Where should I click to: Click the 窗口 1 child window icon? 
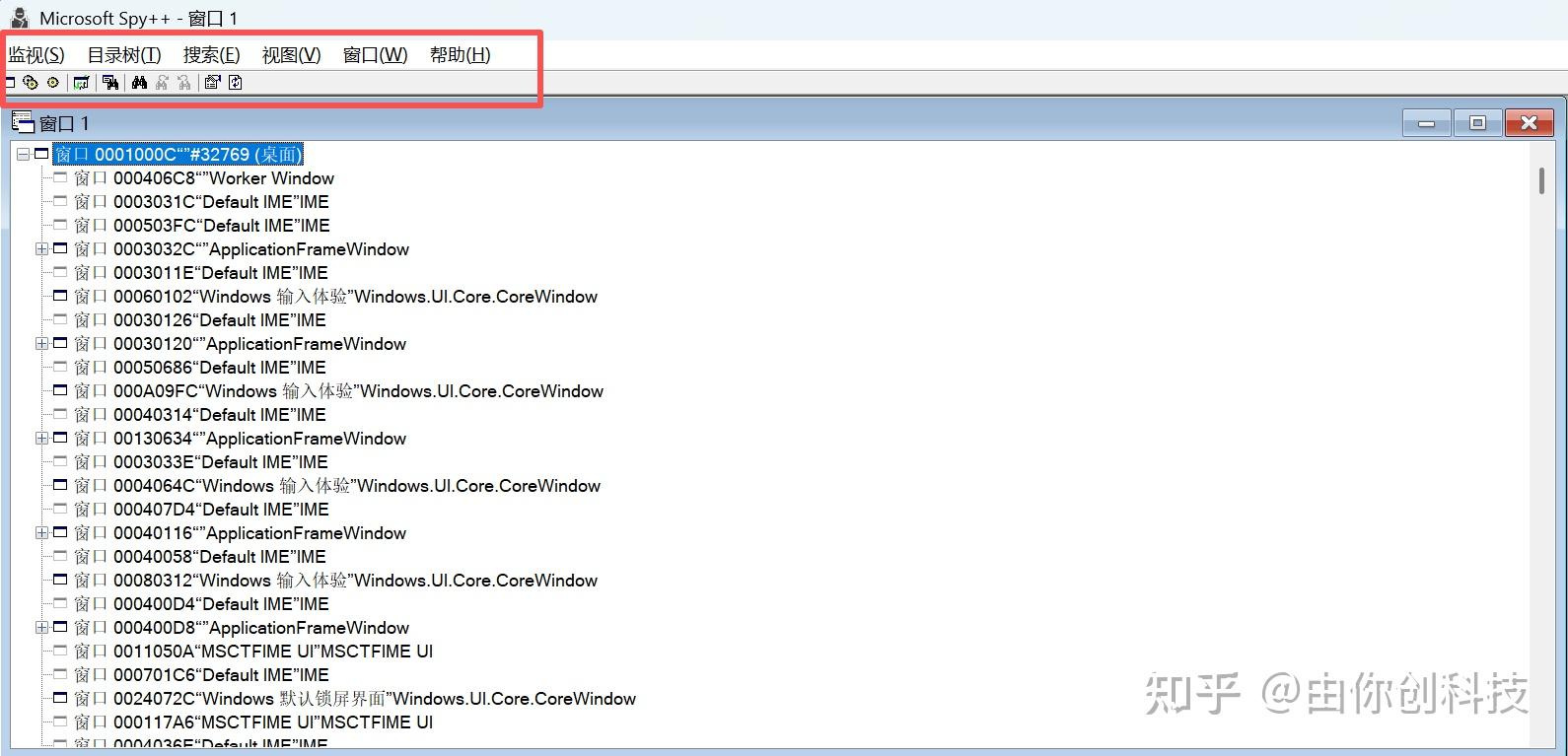click(23, 123)
